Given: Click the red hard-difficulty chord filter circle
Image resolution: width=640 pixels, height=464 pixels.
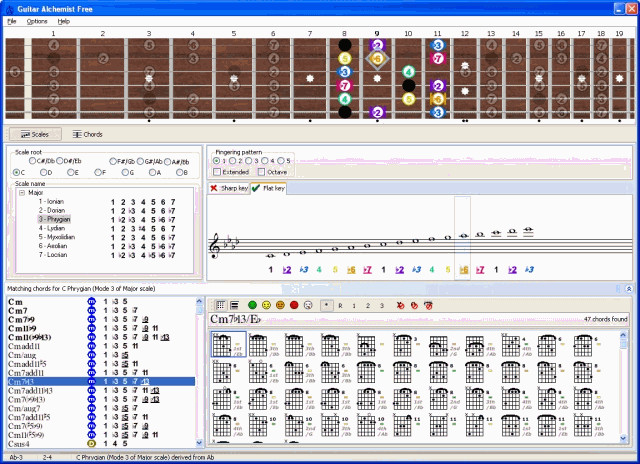Looking at the screenshot, I should tap(294, 304).
